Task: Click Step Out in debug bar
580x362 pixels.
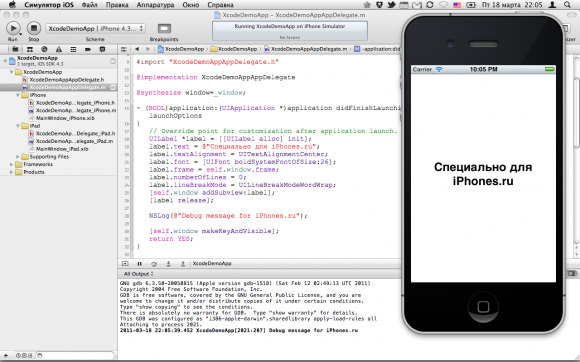Action: click(x=183, y=264)
